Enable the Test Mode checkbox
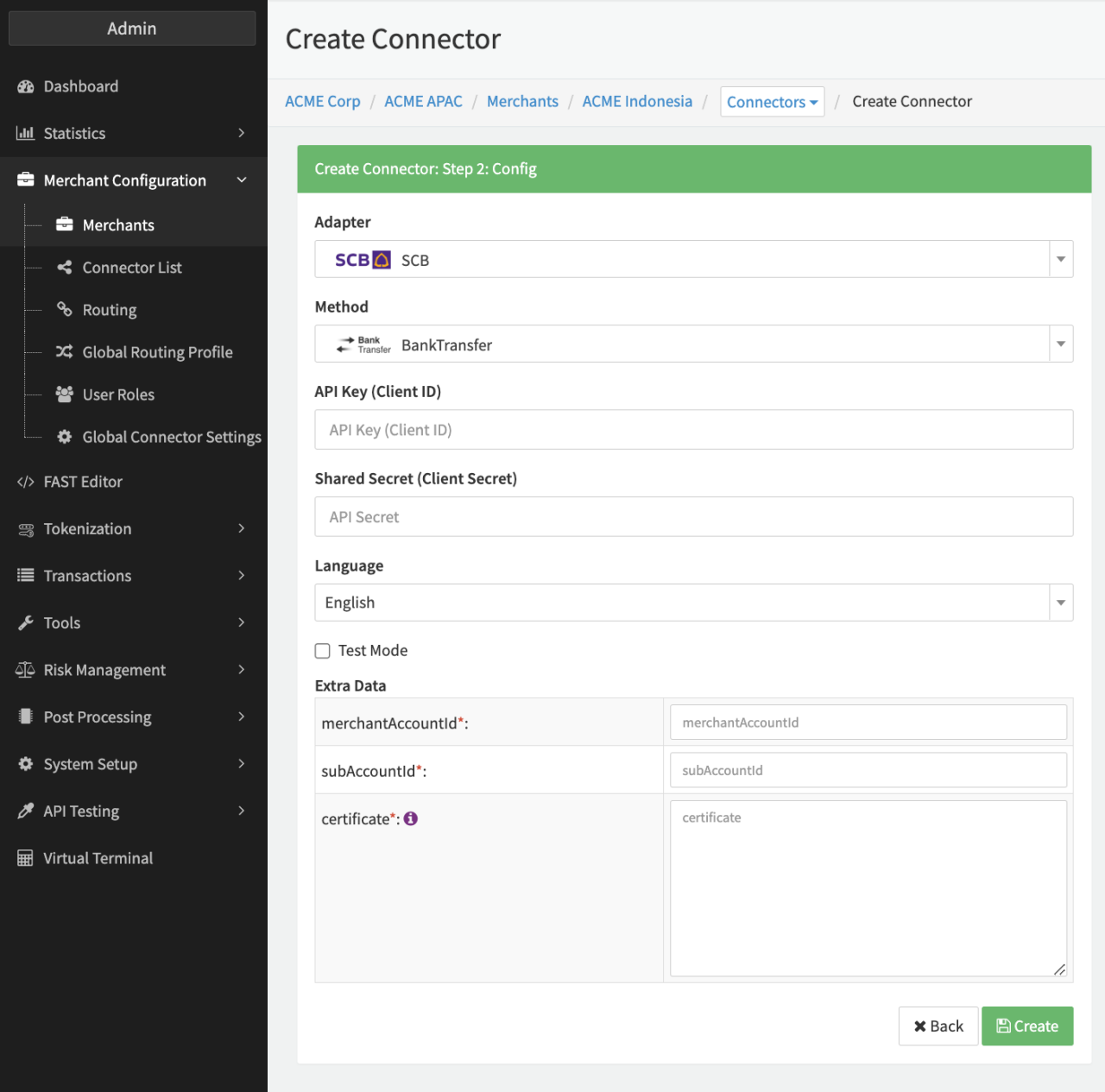The height and width of the screenshot is (1092, 1105). coord(323,651)
